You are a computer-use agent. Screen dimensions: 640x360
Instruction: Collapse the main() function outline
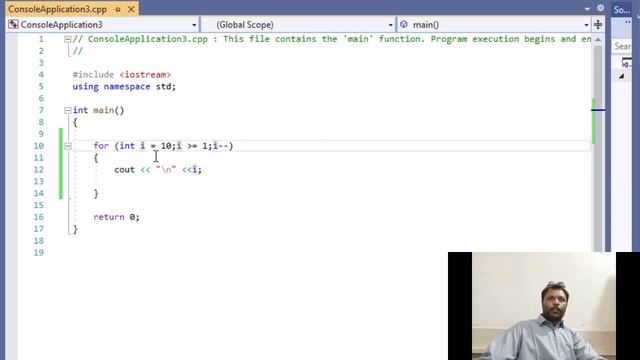[x=67, y=110]
